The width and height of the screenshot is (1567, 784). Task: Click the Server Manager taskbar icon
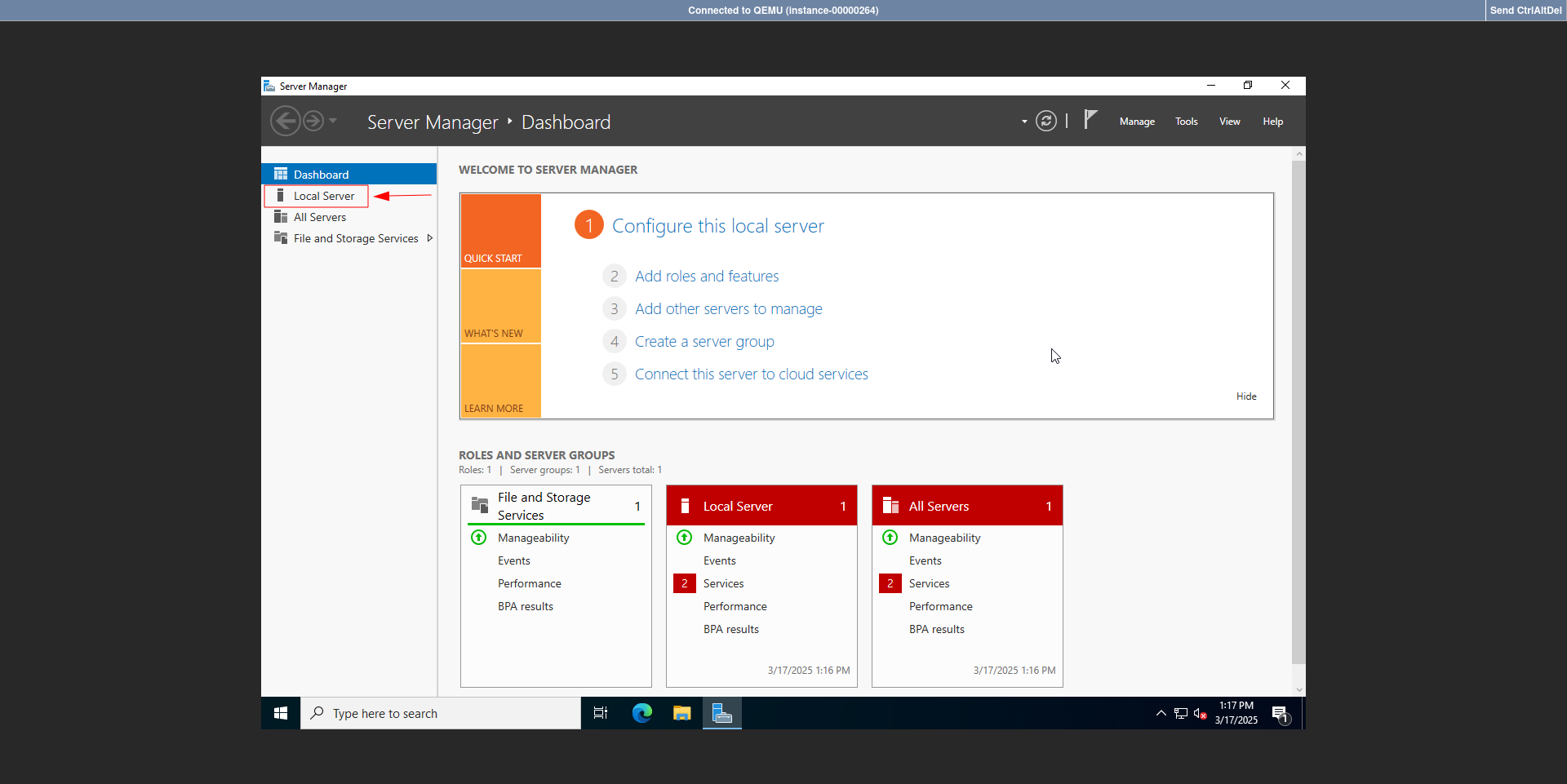pyautogui.click(x=722, y=713)
